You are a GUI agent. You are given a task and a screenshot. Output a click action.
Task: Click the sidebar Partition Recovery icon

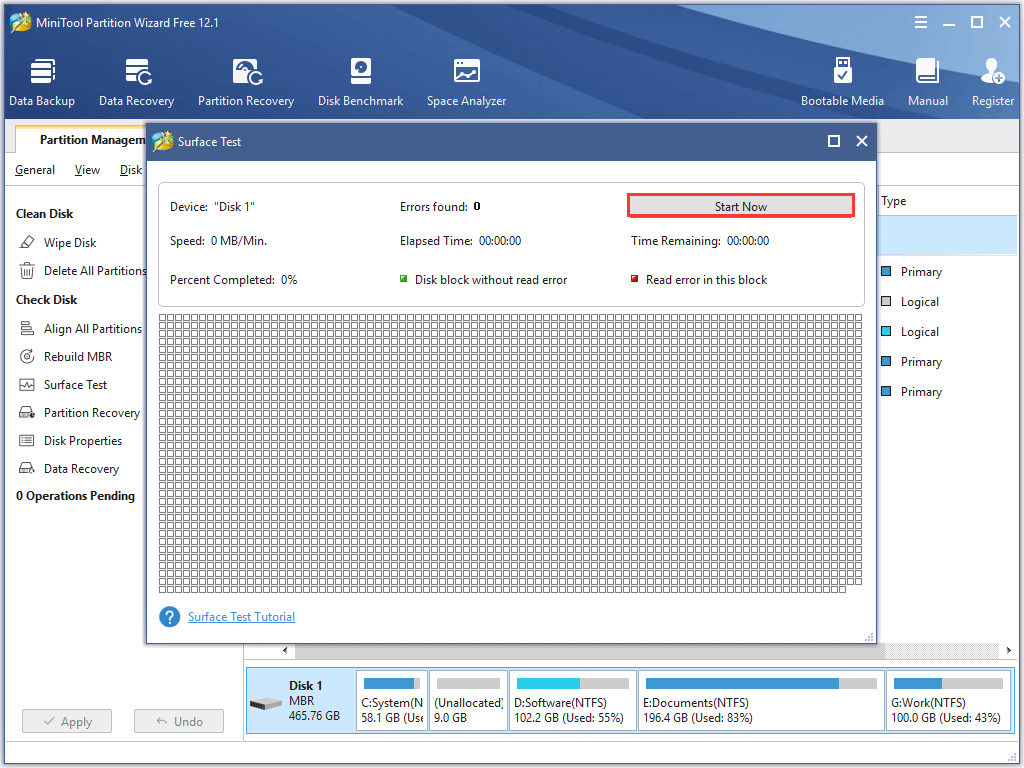pyautogui.click(x=27, y=413)
